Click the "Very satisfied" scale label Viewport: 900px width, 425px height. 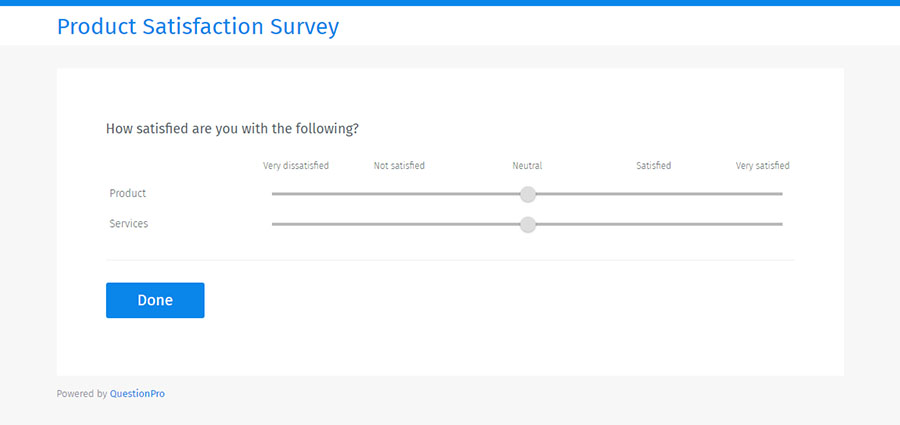762,166
